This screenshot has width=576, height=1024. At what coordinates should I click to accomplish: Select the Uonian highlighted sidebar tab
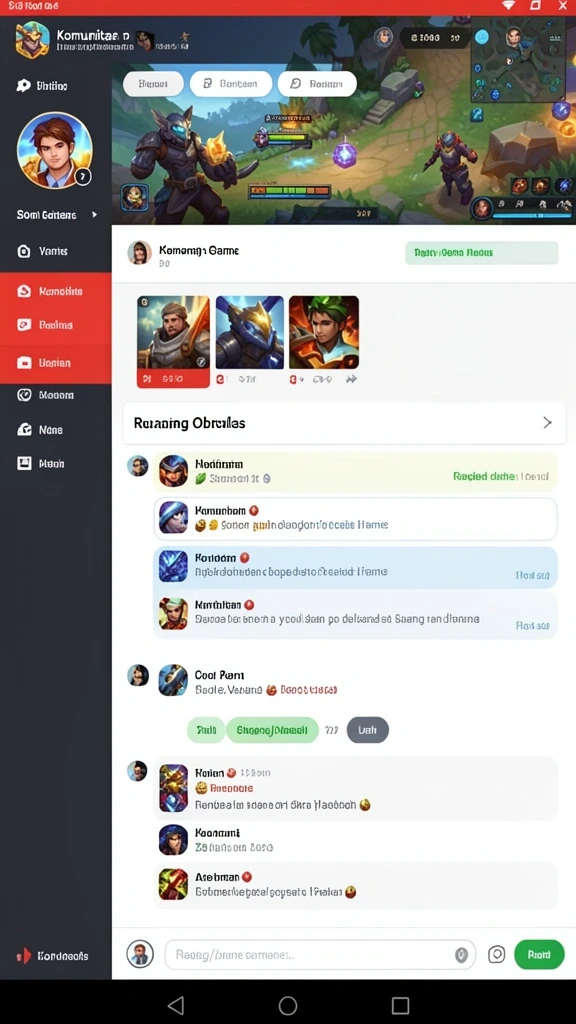click(56, 362)
